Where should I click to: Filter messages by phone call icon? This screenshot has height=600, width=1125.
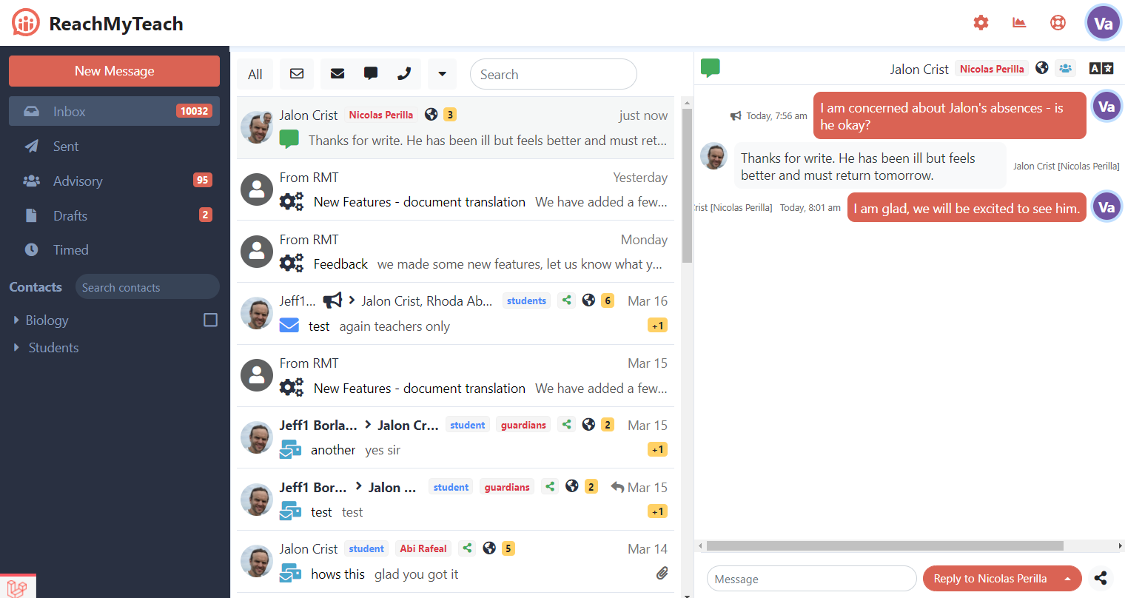point(404,74)
